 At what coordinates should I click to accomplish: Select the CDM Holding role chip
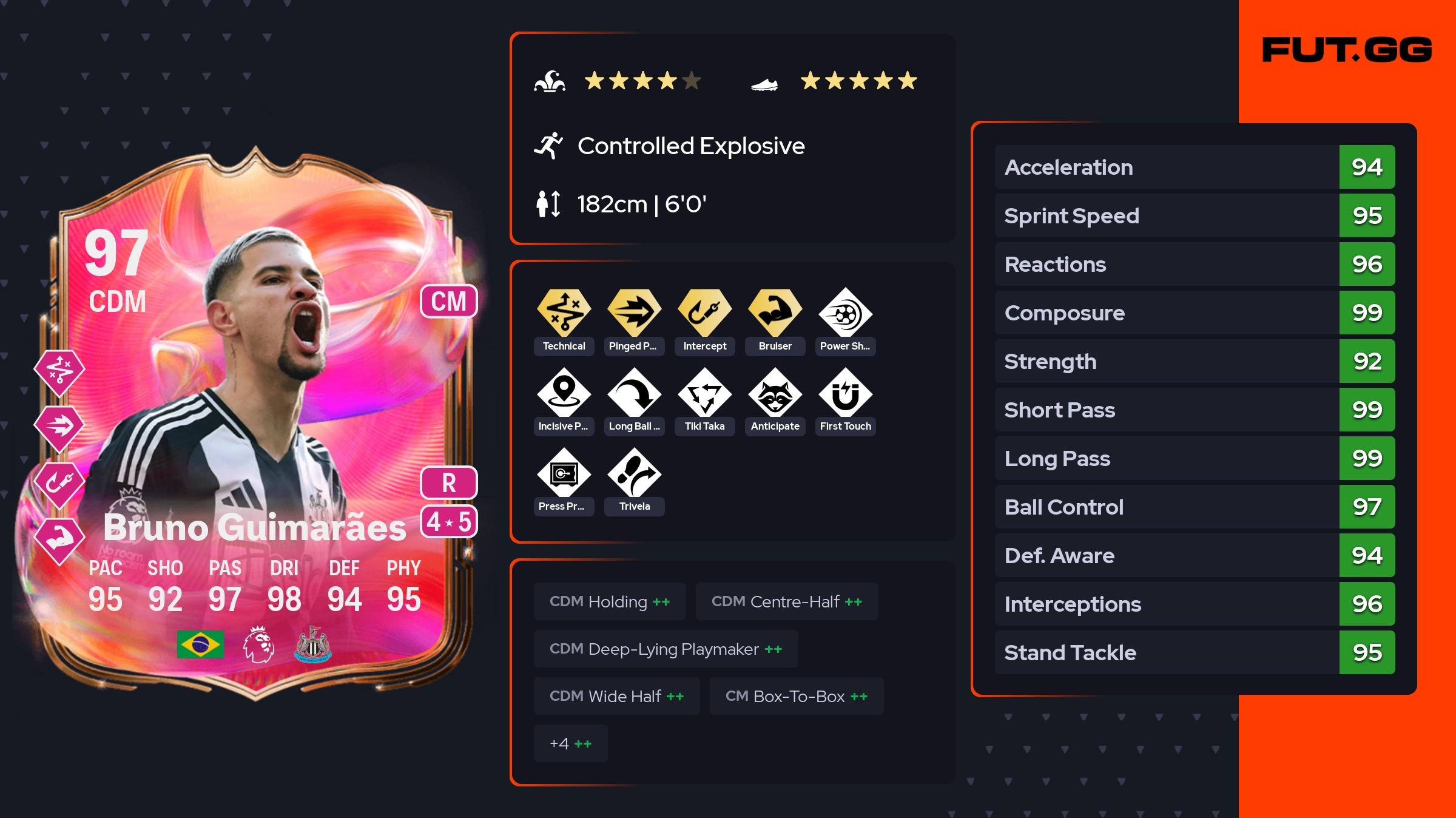[610, 601]
